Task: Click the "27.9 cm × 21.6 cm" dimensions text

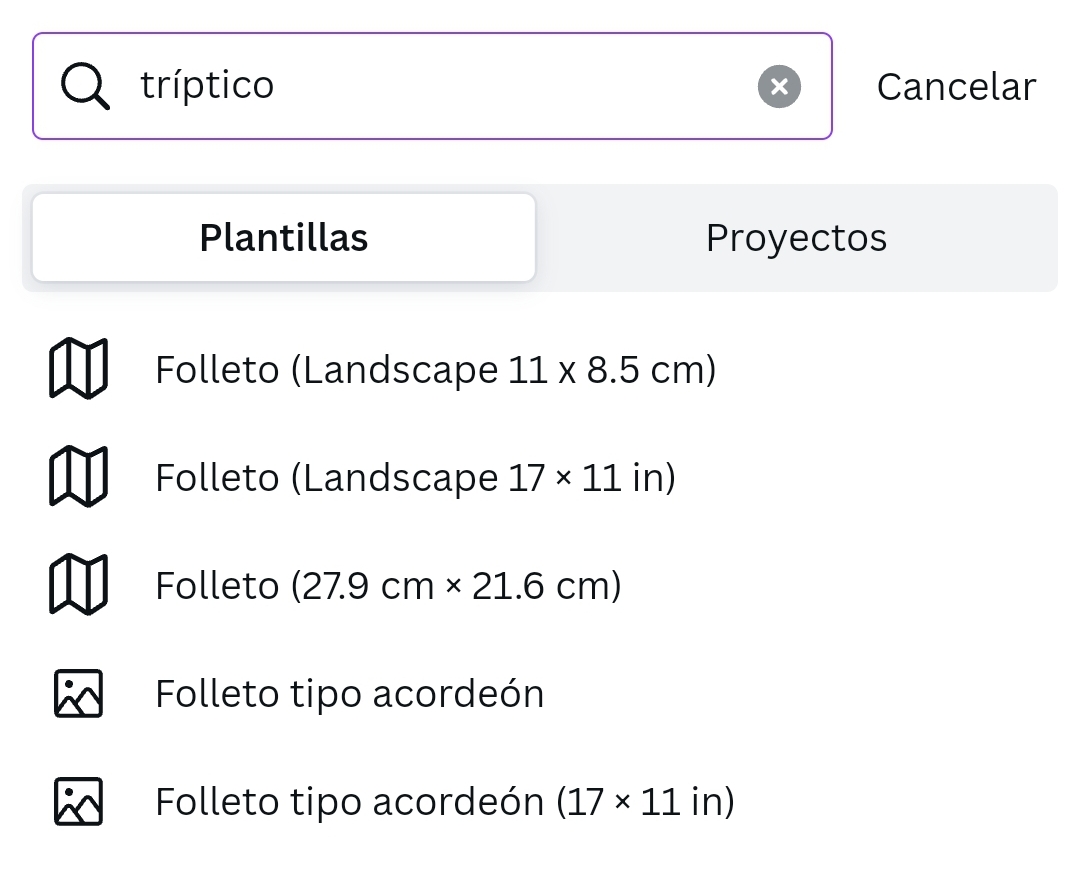Action: (456, 586)
